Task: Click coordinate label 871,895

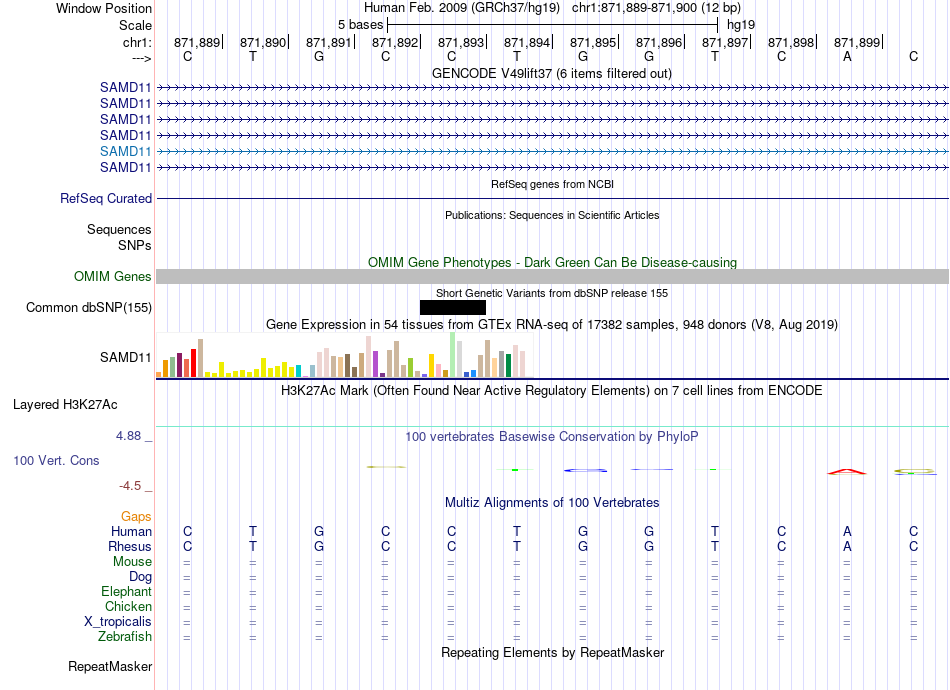Action: (x=593, y=42)
